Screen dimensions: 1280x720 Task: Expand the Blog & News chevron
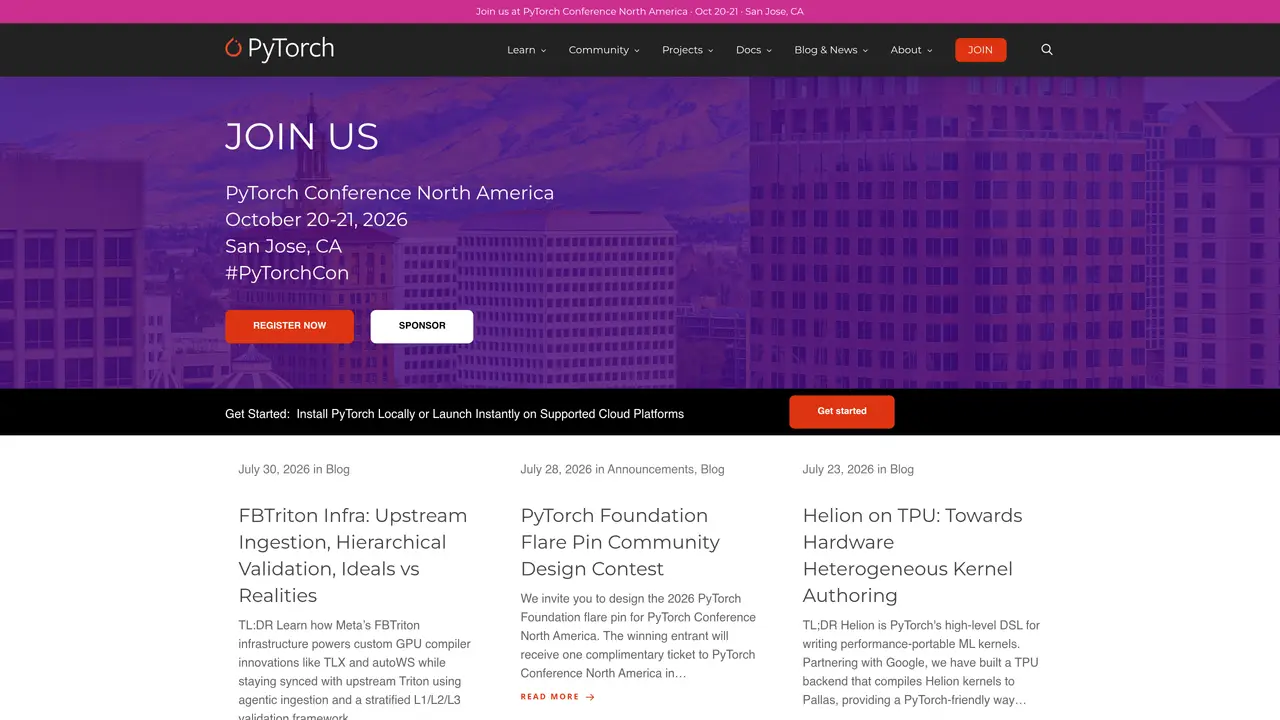click(x=865, y=51)
